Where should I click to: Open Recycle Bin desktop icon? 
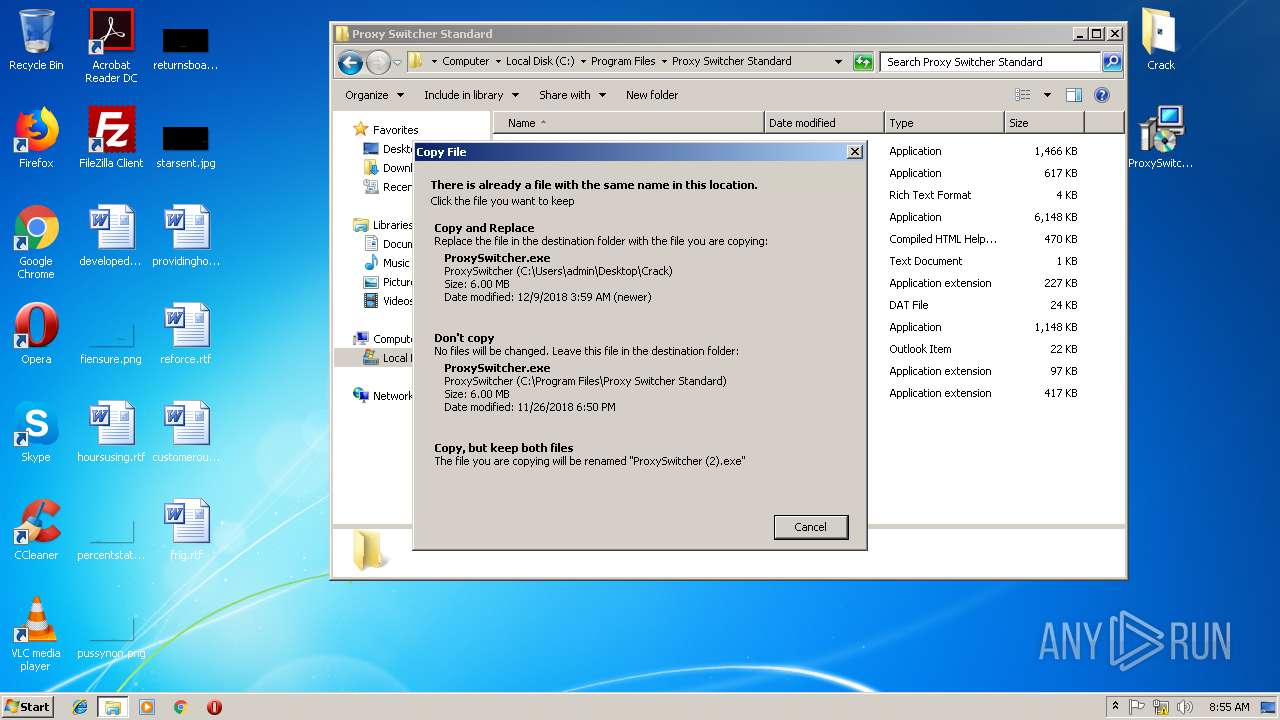[36, 40]
